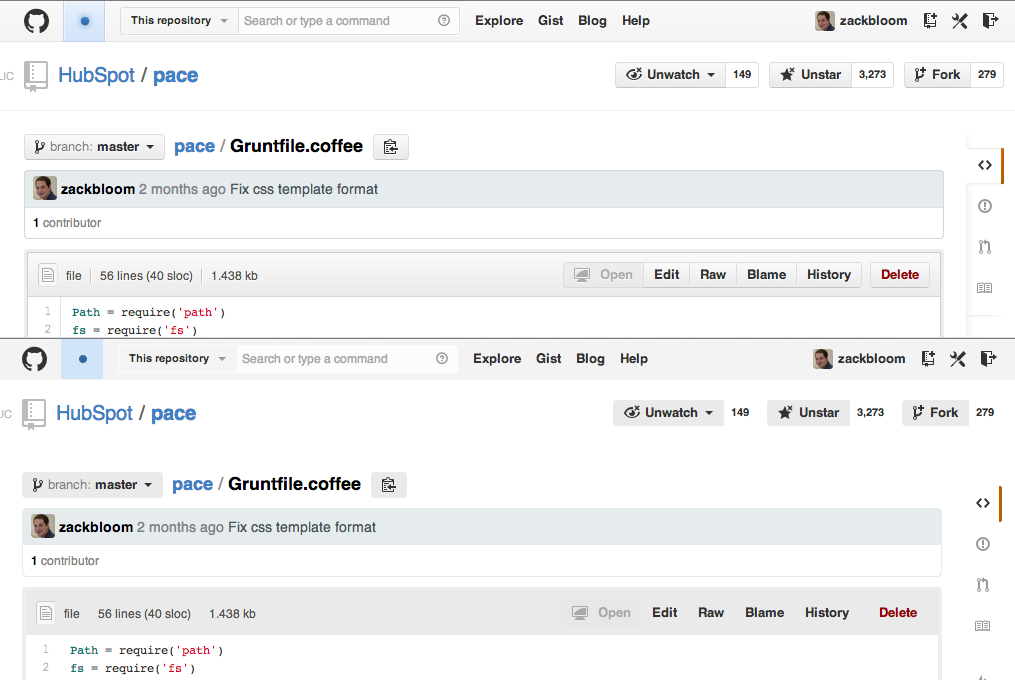
Task: Toggle Unstar button in lower screenshot
Action: 809,413
